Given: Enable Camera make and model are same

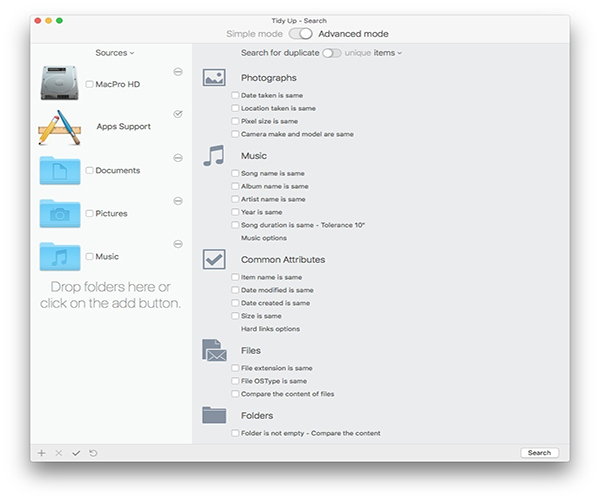Looking at the screenshot, I should pyautogui.click(x=235, y=134).
